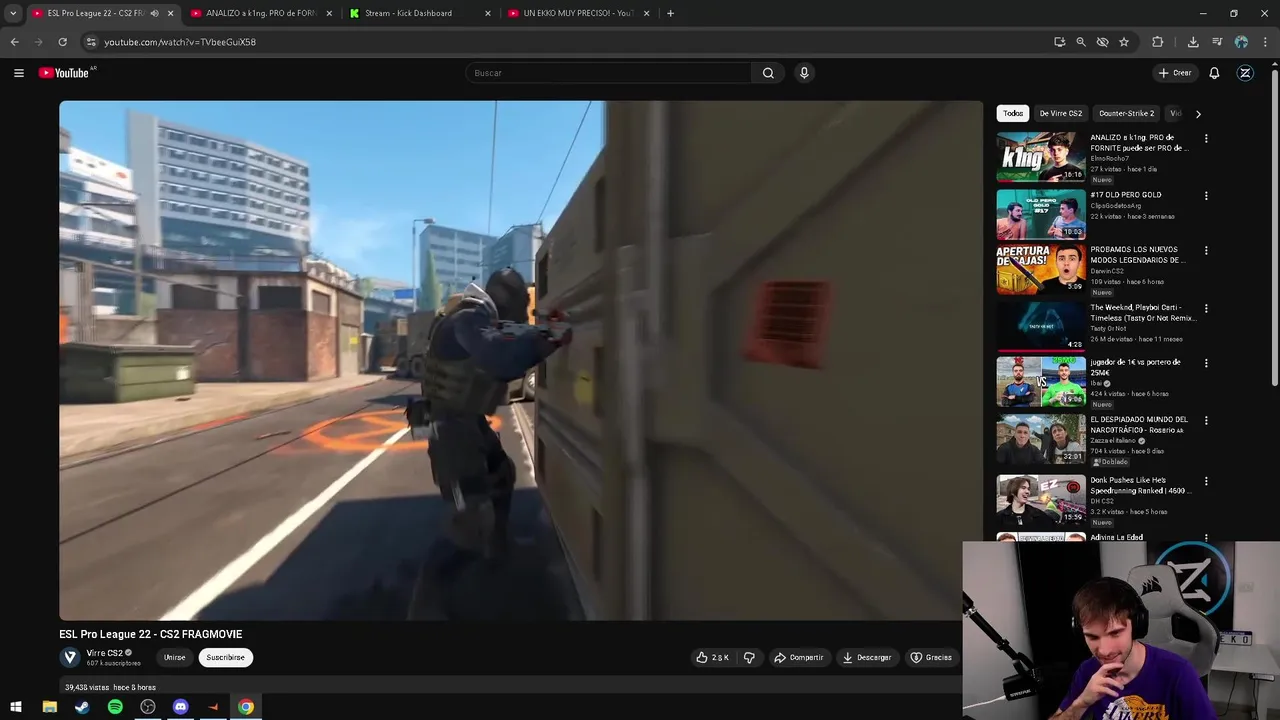
Task: Select the Counter-Strike 2 filter chip
Action: click(x=1126, y=113)
